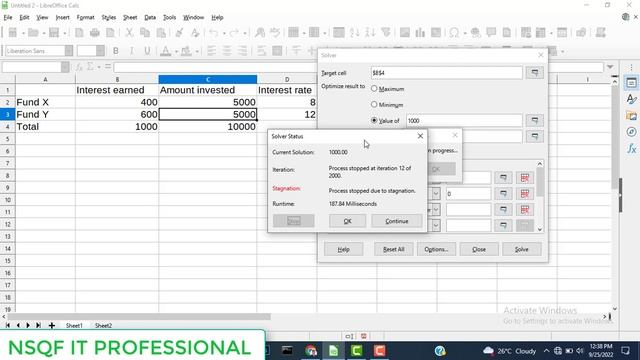Click the Insert Chart icon

click(x=420, y=33)
